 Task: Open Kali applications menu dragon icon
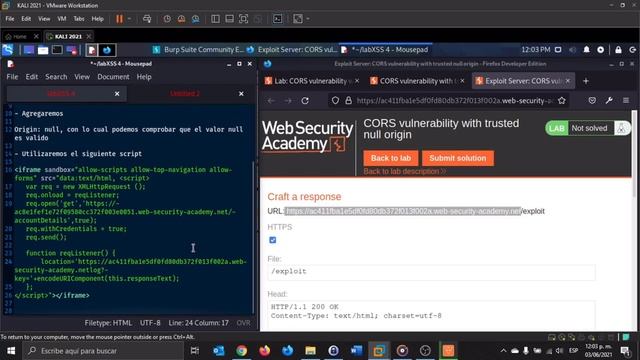pos(7,50)
